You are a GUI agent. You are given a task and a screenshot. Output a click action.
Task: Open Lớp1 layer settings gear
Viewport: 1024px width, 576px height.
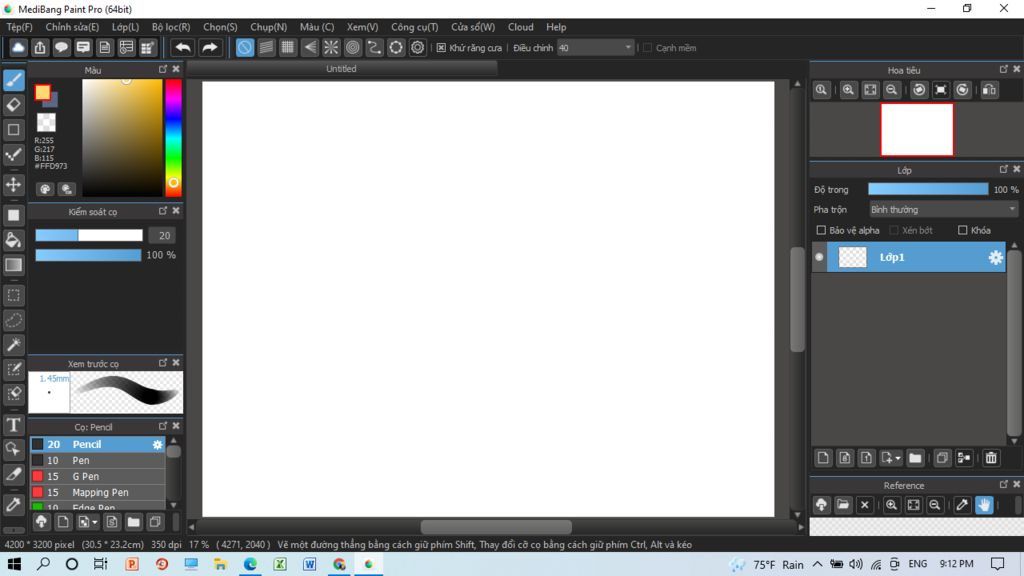(995, 257)
